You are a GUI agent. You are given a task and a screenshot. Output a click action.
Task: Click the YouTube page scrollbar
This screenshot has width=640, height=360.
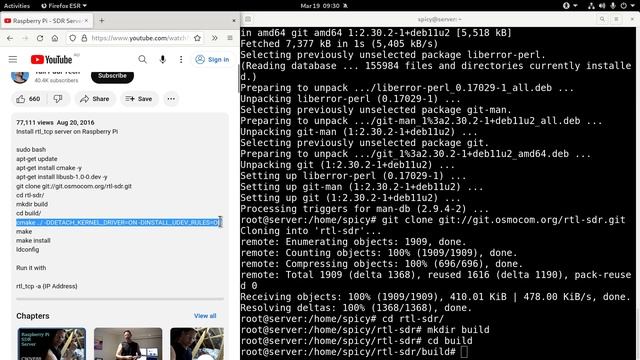tap(238, 78)
